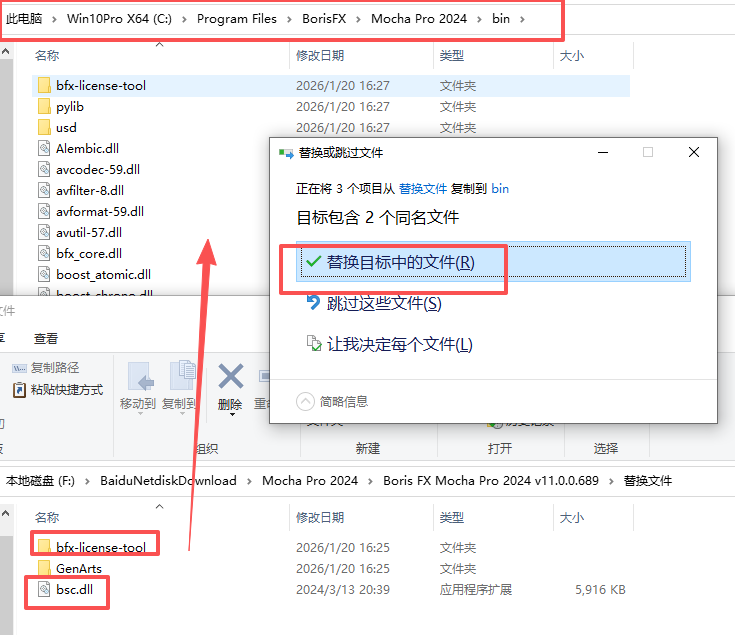Select the bfx_core.dll file icon
This screenshot has height=635, width=735.
coord(44,254)
